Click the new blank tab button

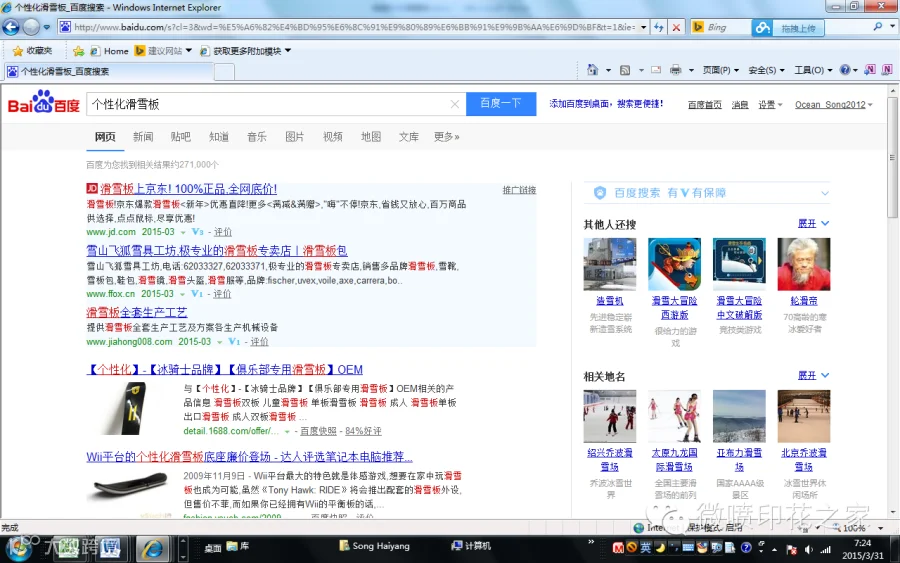coord(224,72)
